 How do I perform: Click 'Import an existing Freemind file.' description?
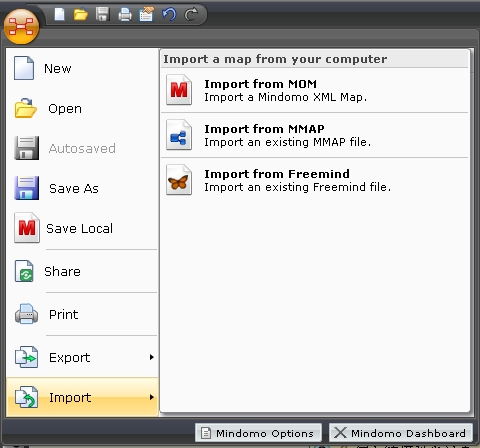297,187
